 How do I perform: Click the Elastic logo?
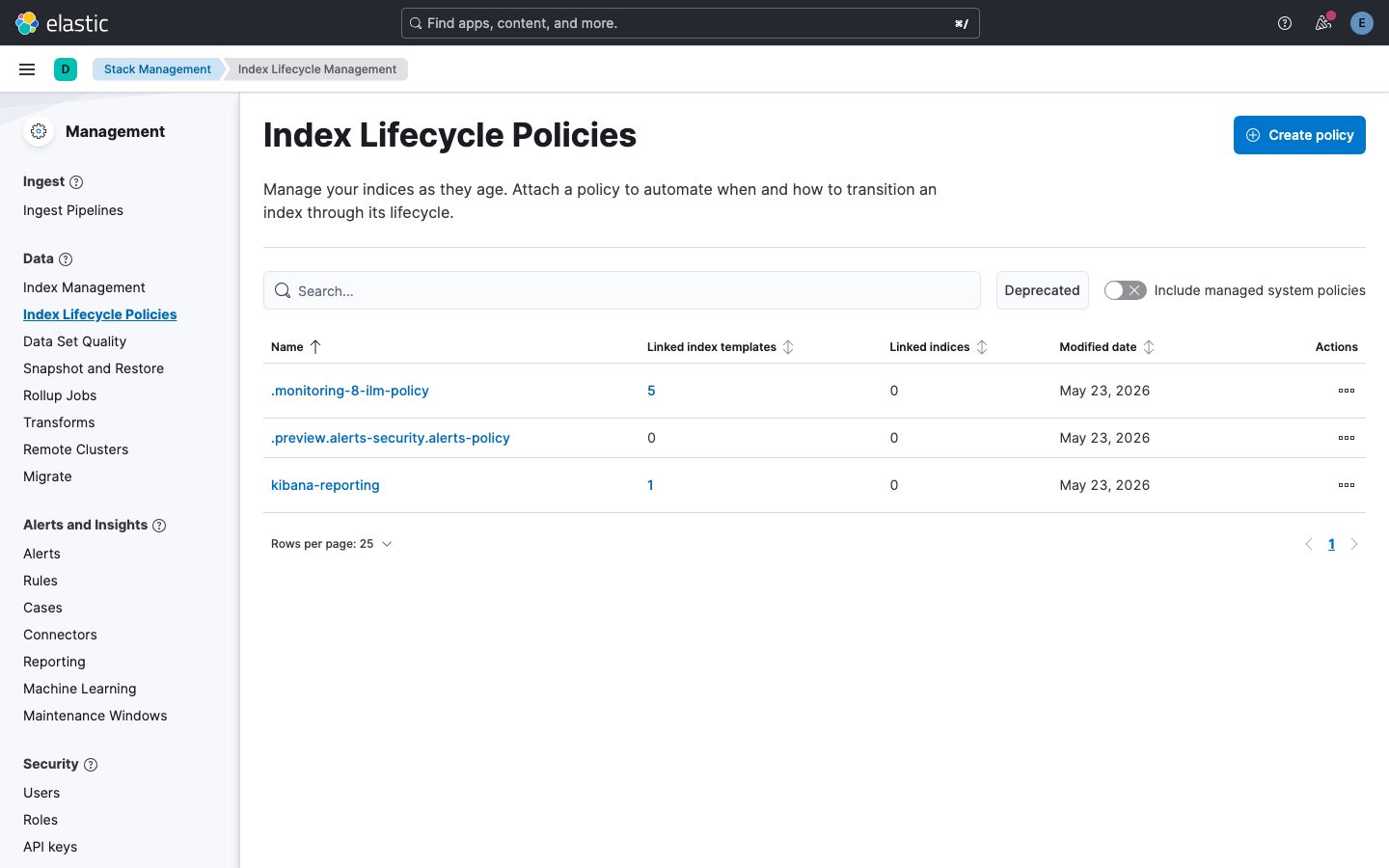[x=62, y=23]
